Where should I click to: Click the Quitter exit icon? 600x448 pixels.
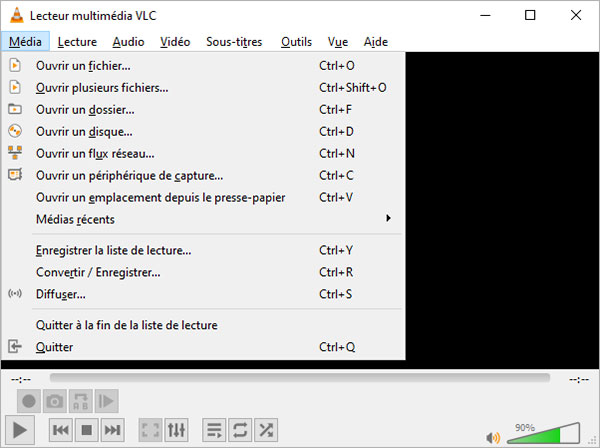coord(15,347)
